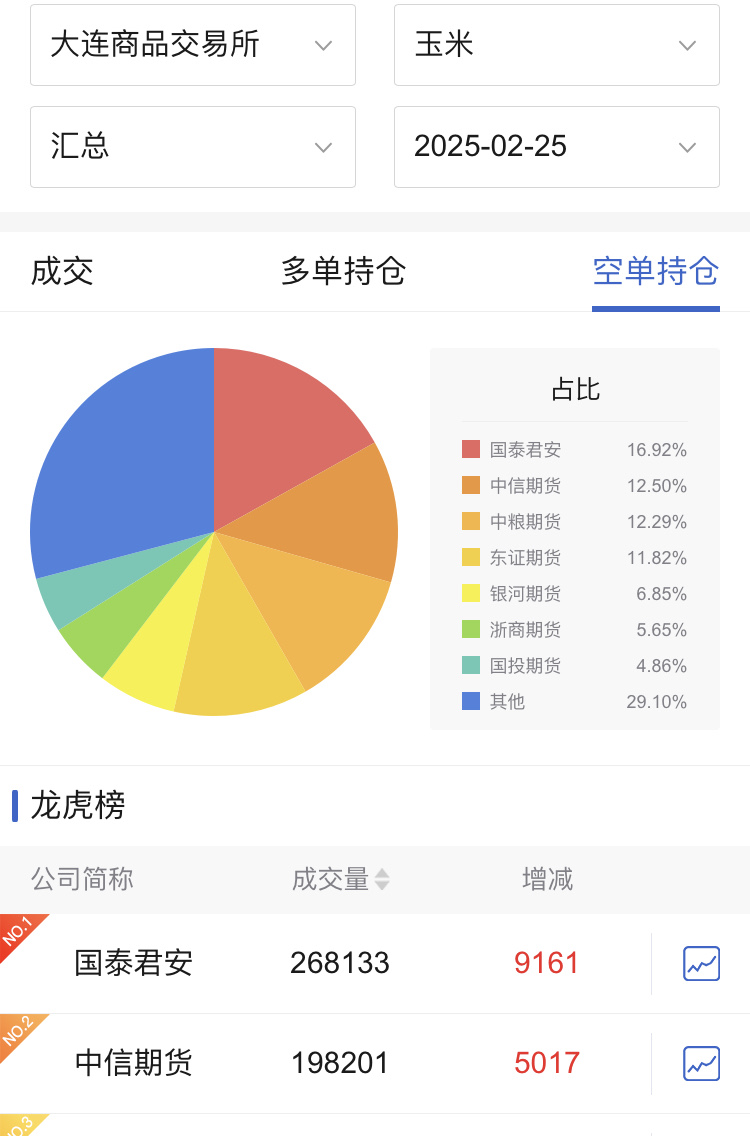The height and width of the screenshot is (1136, 750).
Task: Open the 汇总 contract dropdown
Action: tap(193, 147)
